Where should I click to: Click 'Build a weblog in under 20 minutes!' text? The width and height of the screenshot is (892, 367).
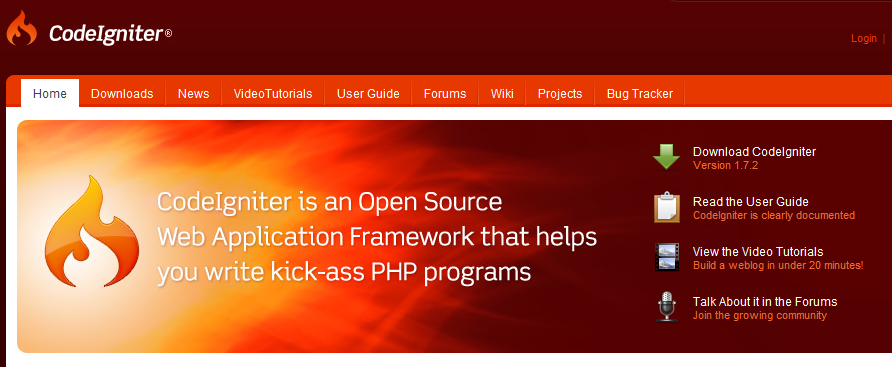[778, 266]
